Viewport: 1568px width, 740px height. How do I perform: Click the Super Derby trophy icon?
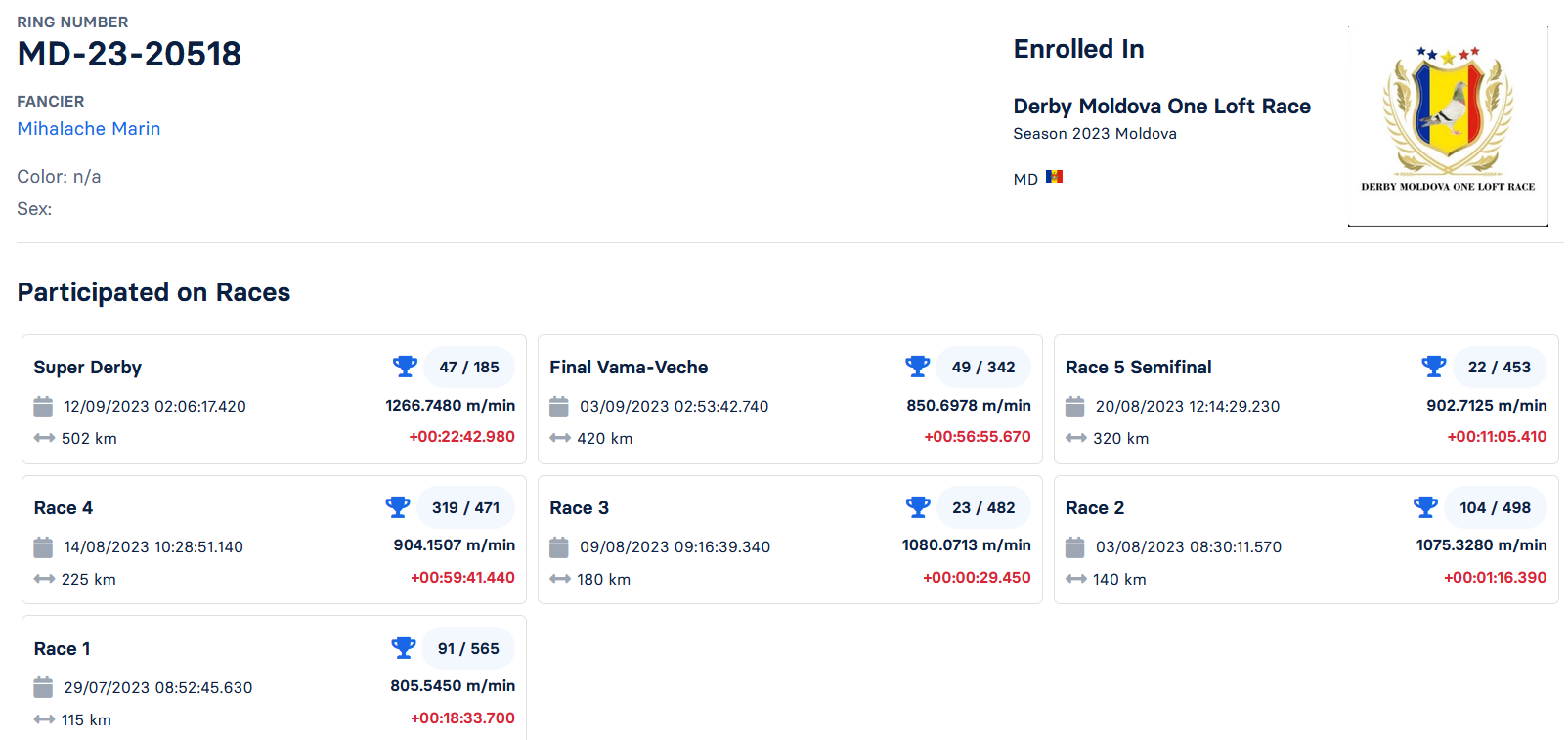point(405,367)
